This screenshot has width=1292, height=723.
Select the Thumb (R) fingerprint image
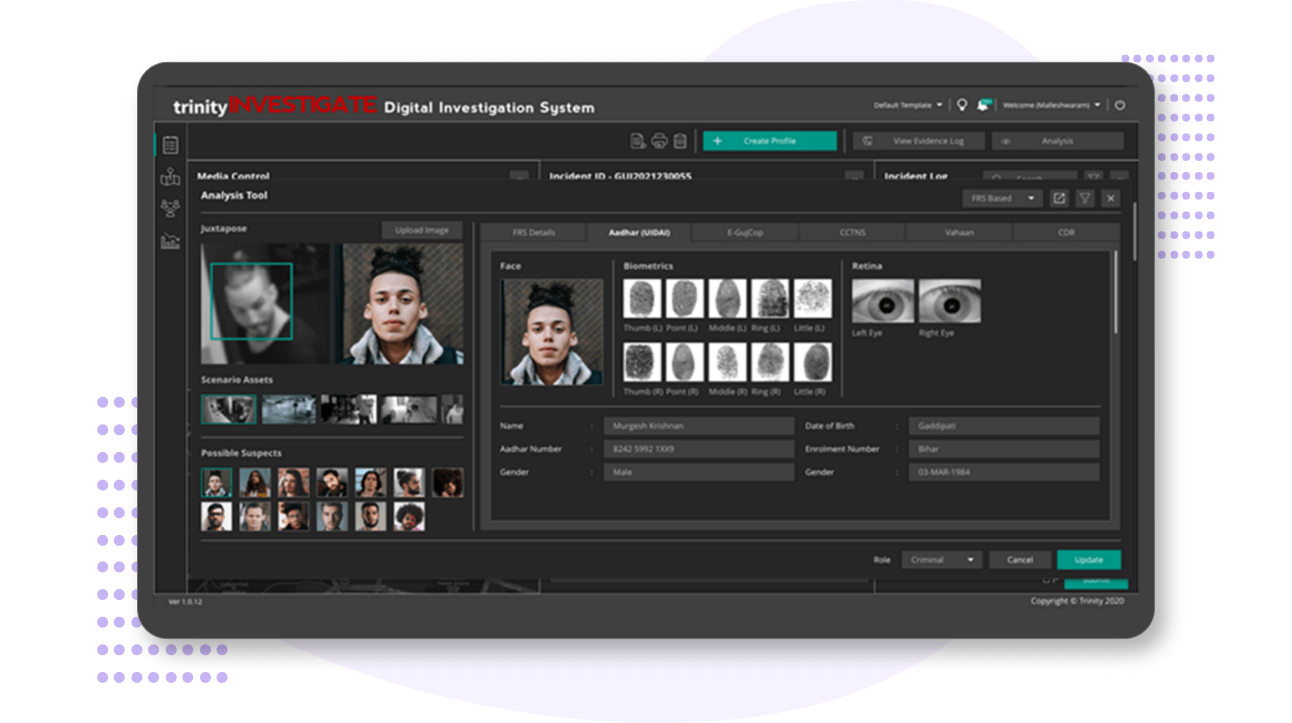(x=642, y=362)
